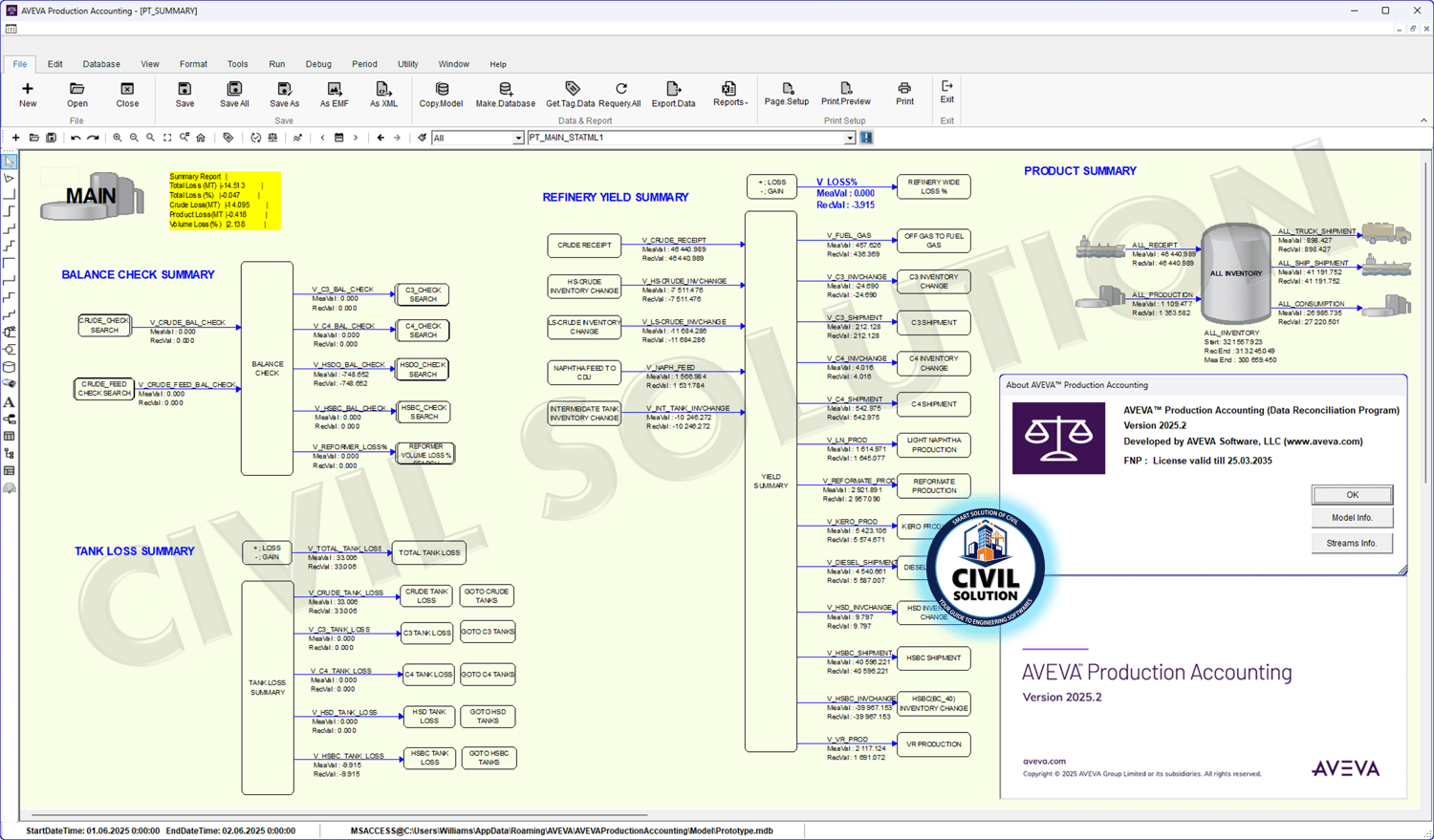Open the Edit menu
Image resolution: width=1434 pixels, height=840 pixels.
point(55,64)
